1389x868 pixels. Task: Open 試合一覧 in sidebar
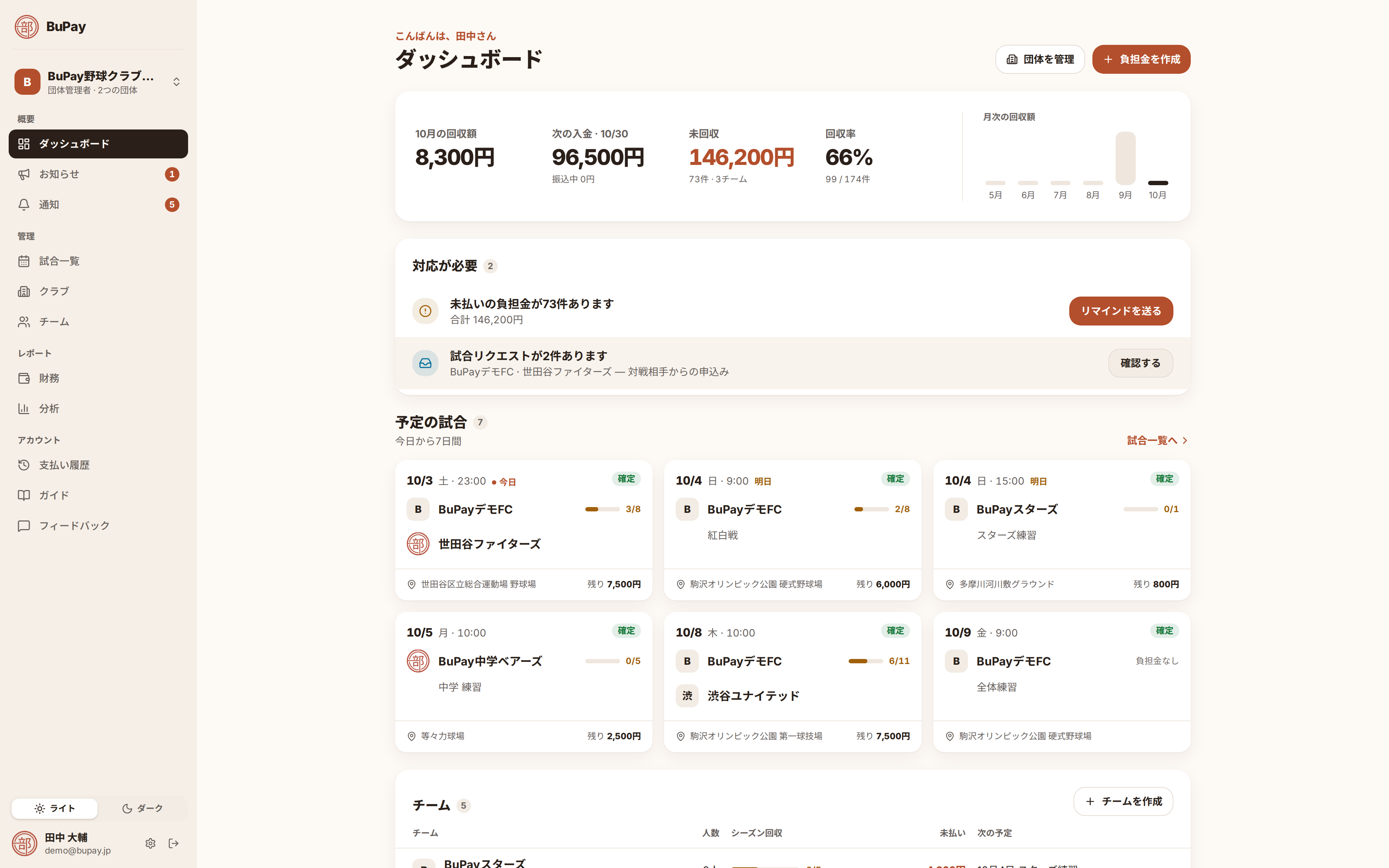[98, 261]
